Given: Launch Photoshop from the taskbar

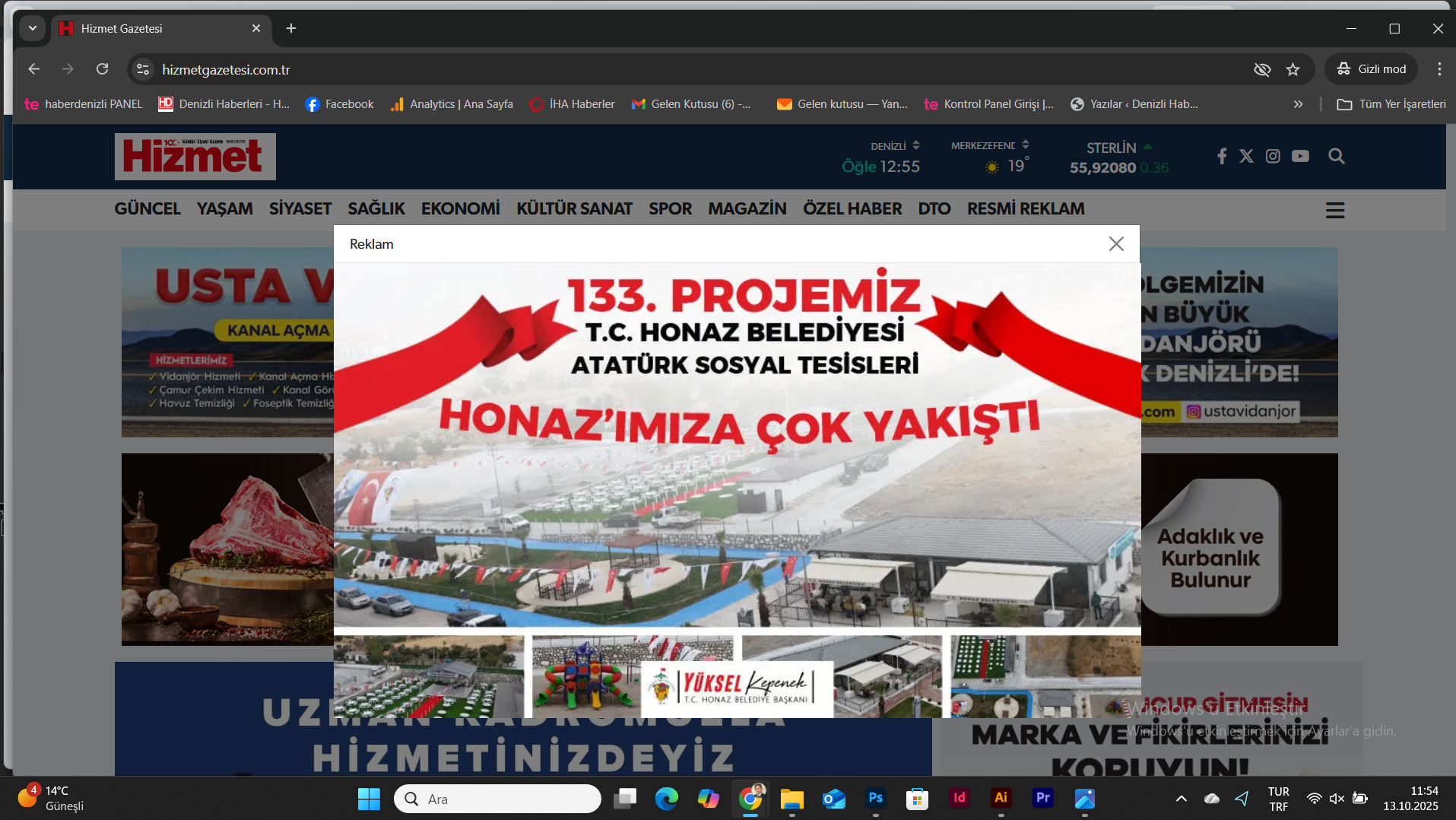Looking at the screenshot, I should (875, 798).
